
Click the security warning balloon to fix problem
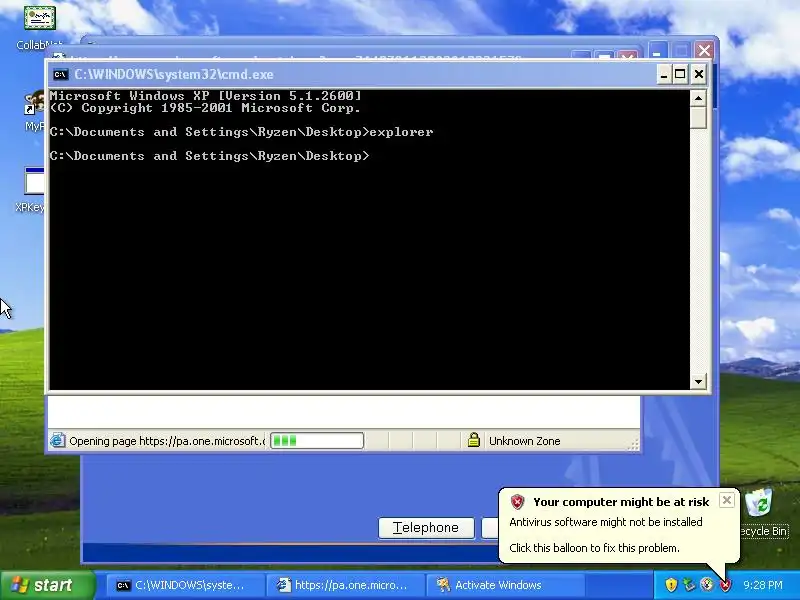point(618,526)
